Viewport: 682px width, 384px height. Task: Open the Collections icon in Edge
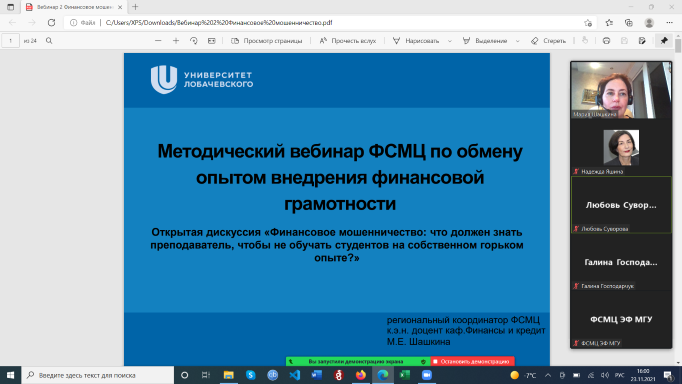629,23
